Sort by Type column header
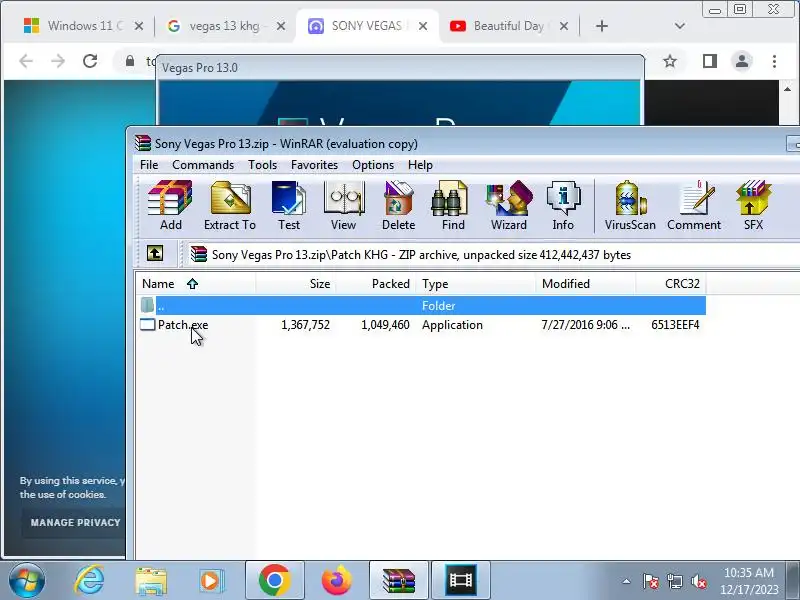Image resolution: width=800 pixels, height=600 pixels. (x=476, y=284)
